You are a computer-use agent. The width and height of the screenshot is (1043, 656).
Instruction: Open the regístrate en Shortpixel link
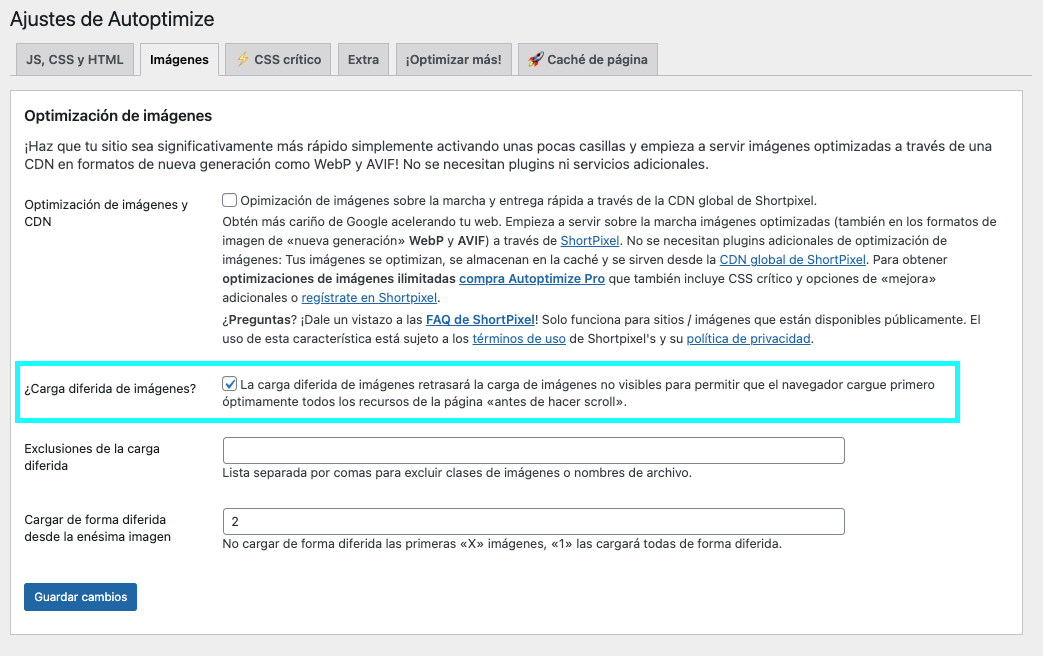point(369,298)
